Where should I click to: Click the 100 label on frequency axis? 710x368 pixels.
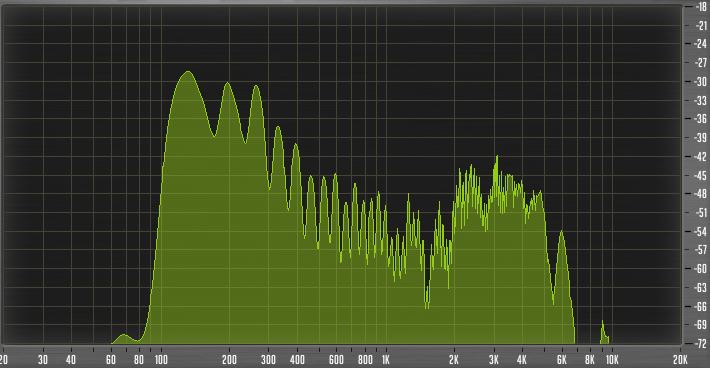pyautogui.click(x=161, y=360)
